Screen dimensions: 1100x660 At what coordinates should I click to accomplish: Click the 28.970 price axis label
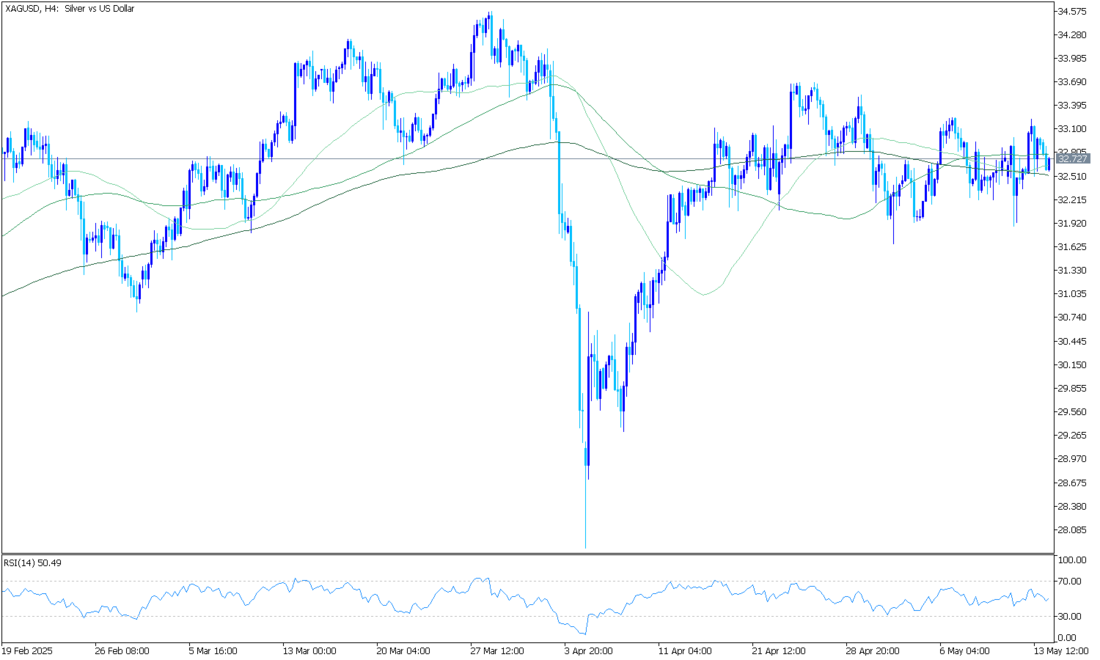[1073, 459]
